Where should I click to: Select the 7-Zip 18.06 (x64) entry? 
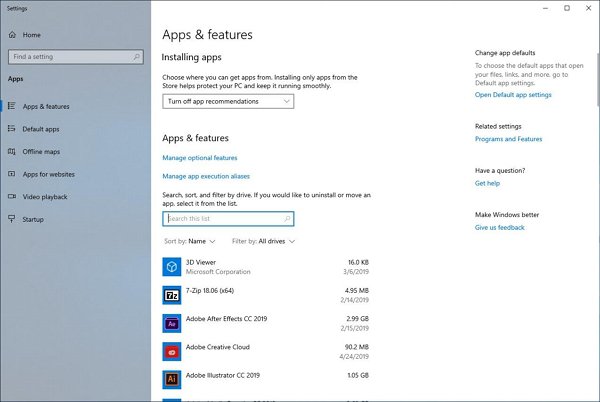pyautogui.click(x=210, y=291)
